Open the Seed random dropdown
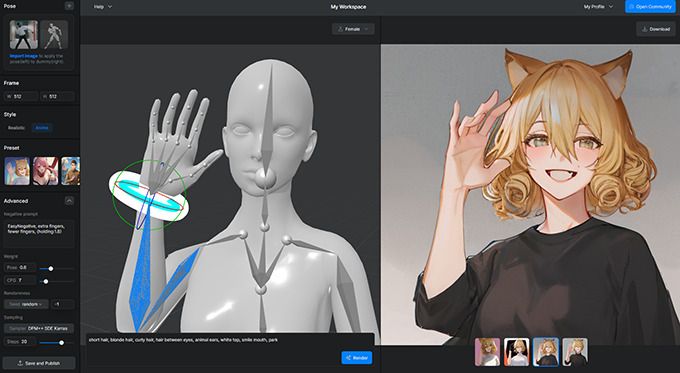The height and width of the screenshot is (373, 680). point(26,304)
